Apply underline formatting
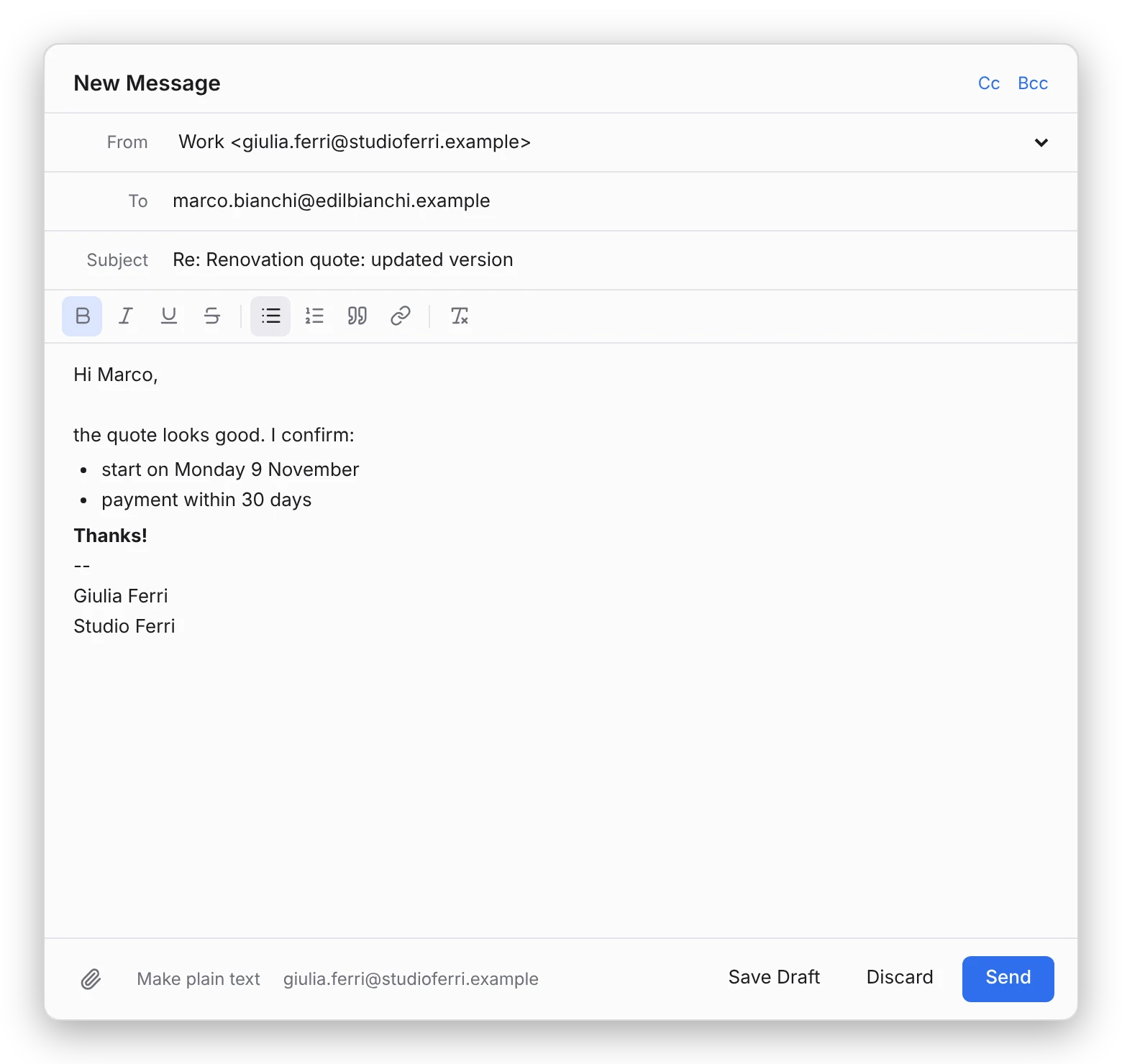Image resolution: width=1122 pixels, height=1064 pixels. (168, 316)
